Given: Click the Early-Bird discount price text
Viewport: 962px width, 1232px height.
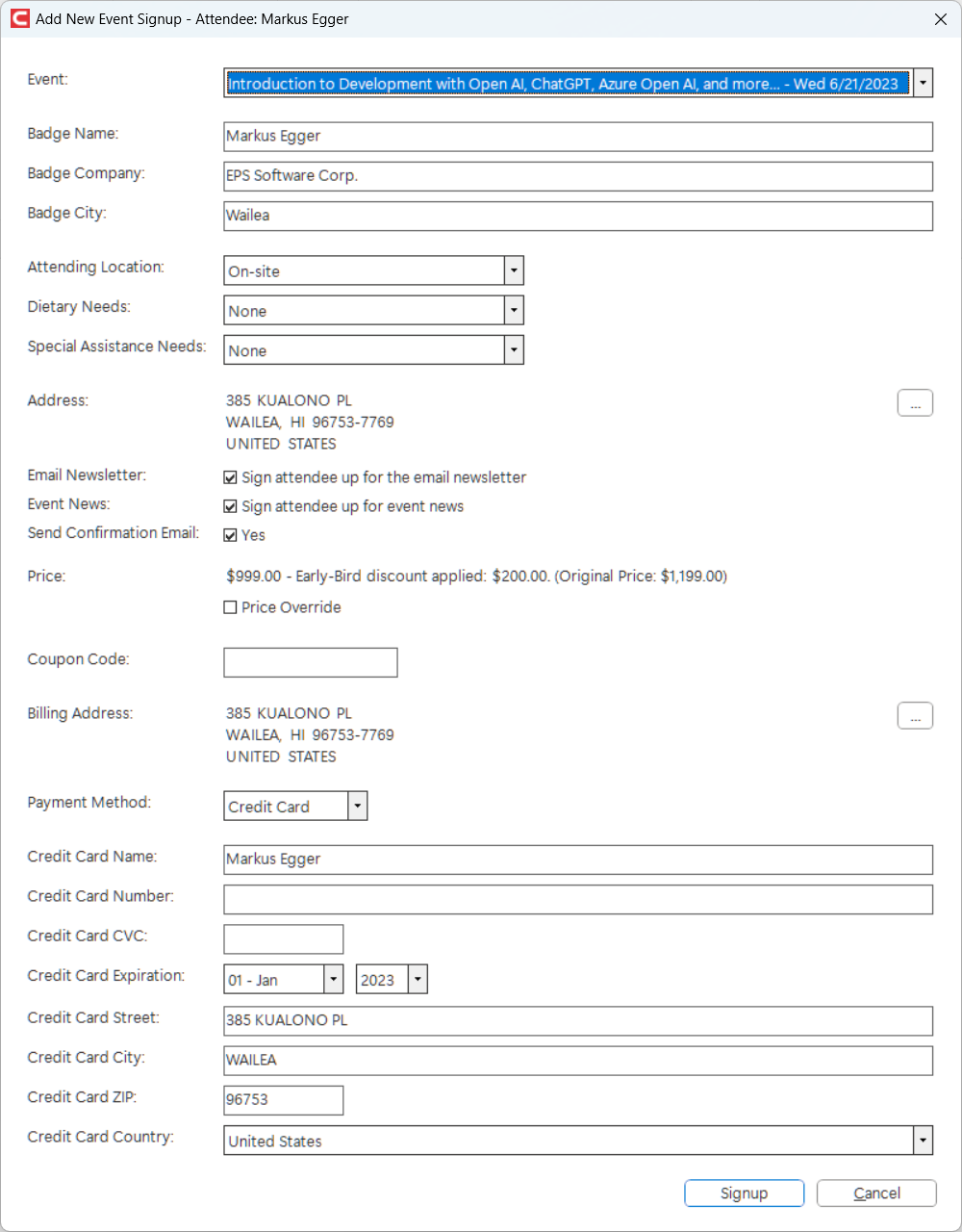Looking at the screenshot, I should pos(477,577).
